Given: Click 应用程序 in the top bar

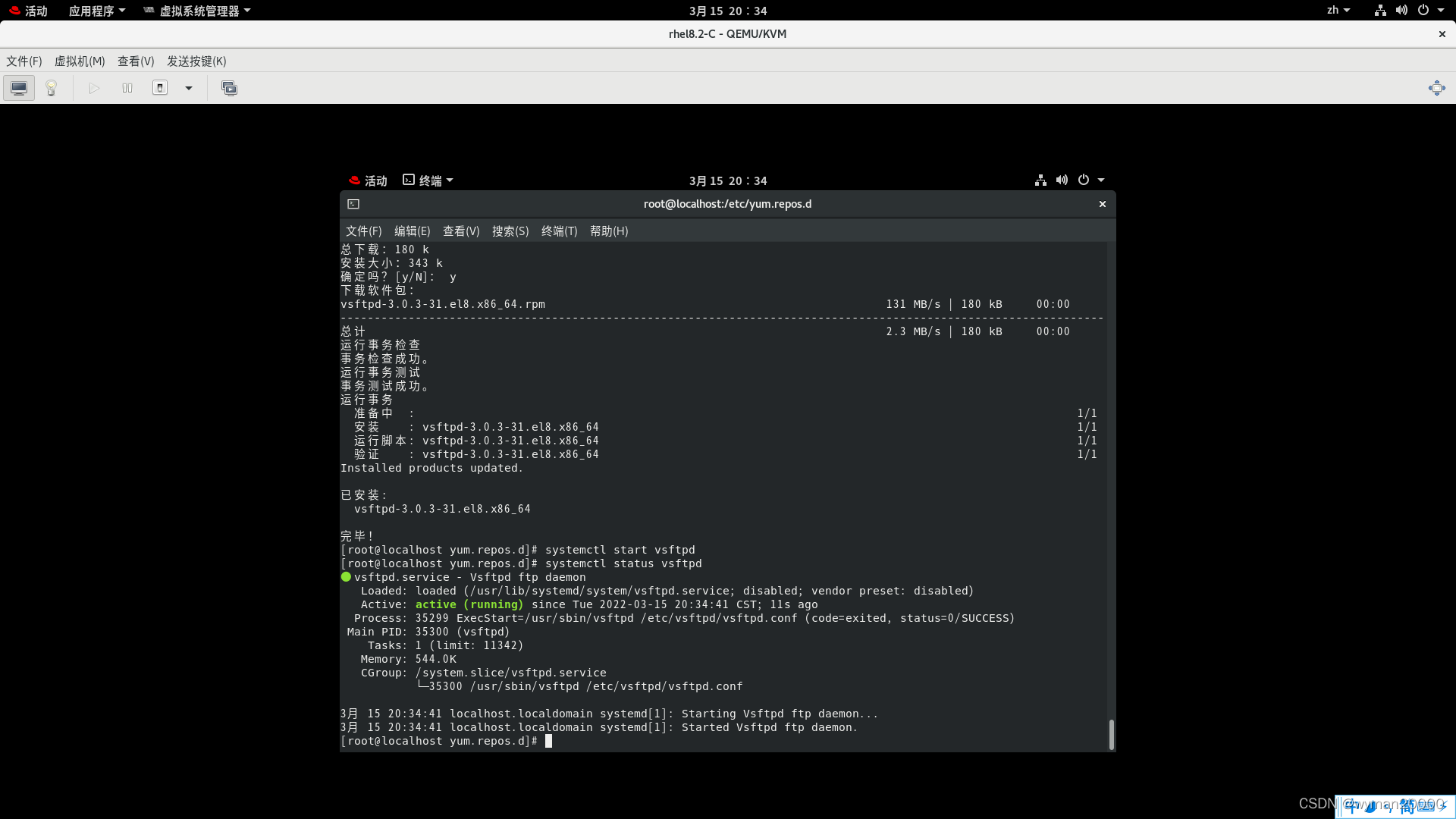Looking at the screenshot, I should 92,11.
